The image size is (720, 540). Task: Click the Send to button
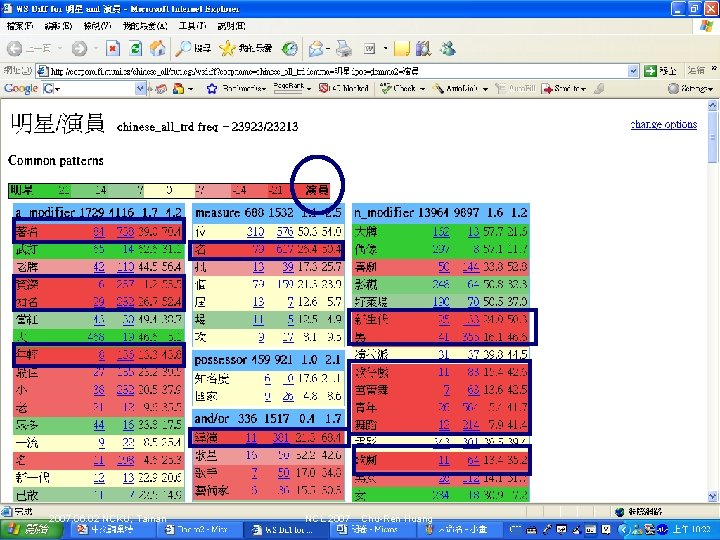click(563, 88)
